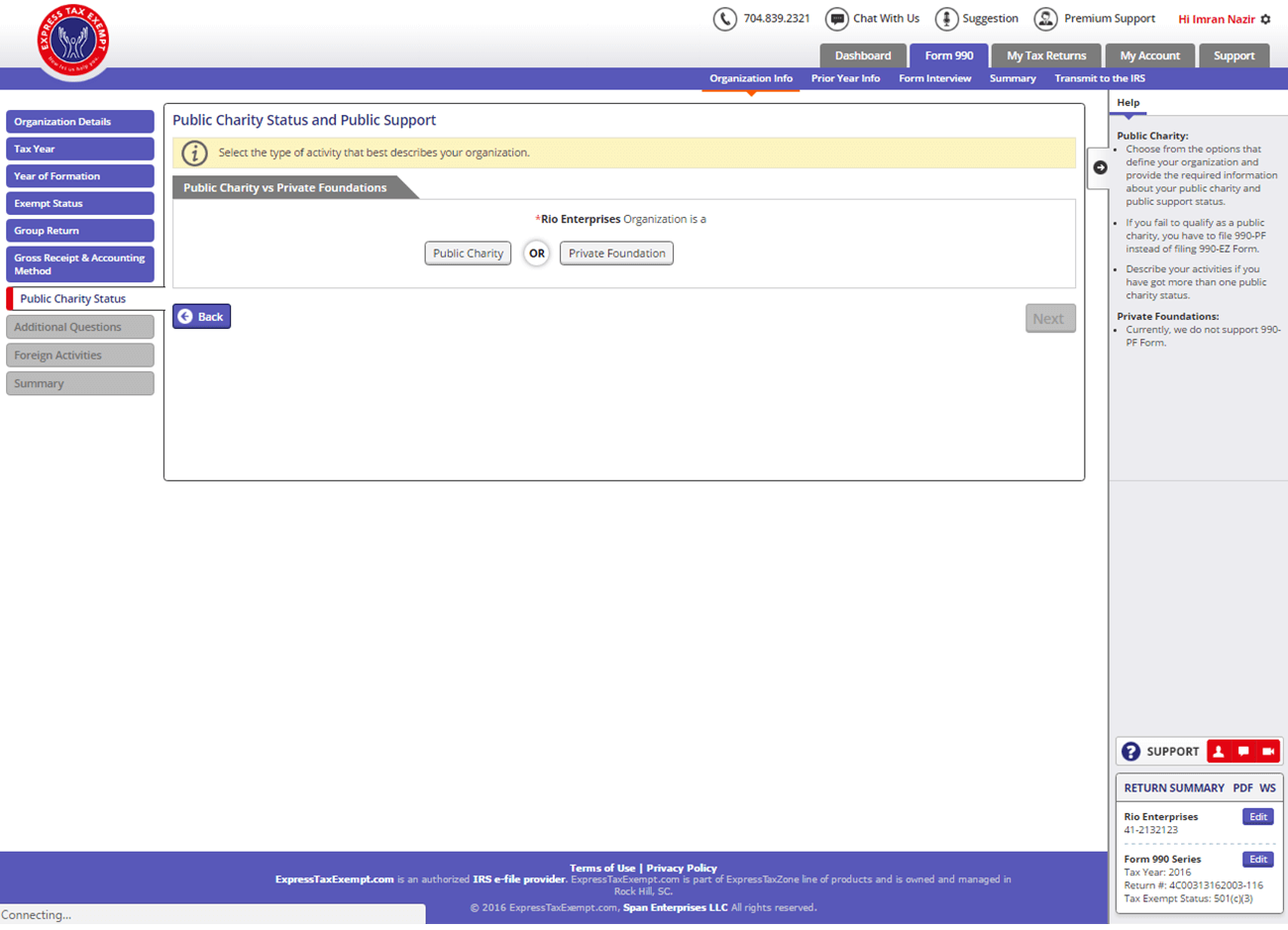
Task: Click the Next button
Action: click(1050, 318)
